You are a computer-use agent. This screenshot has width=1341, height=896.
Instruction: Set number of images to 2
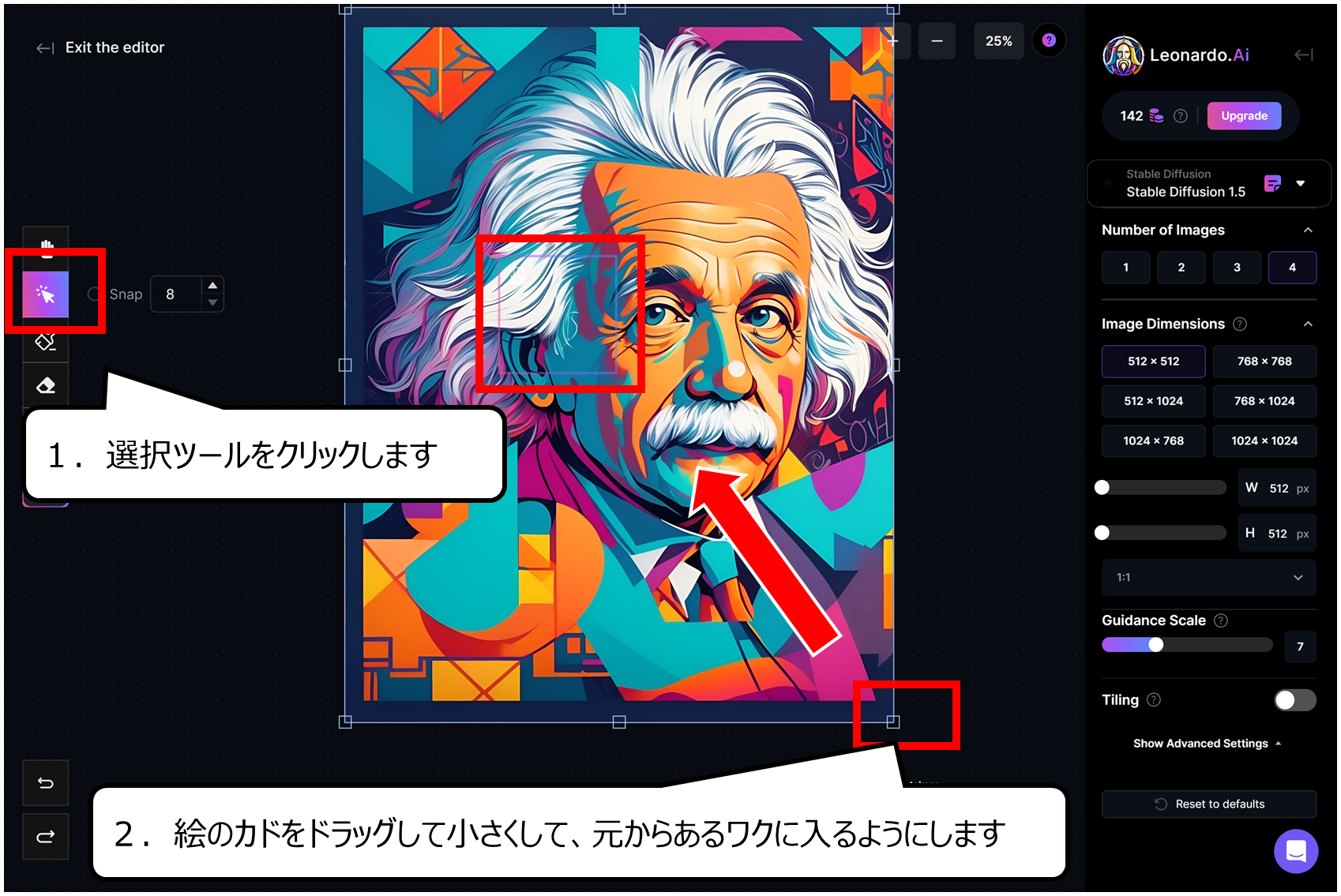coord(1181,268)
